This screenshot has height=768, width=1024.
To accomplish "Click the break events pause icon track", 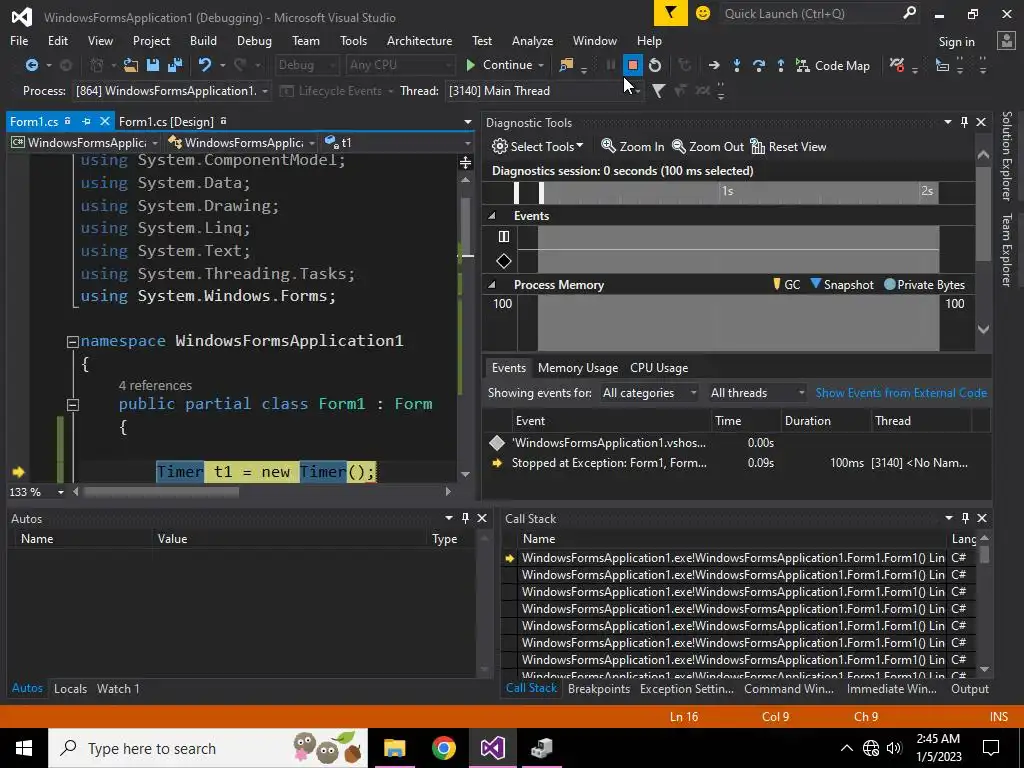I will [x=504, y=236].
